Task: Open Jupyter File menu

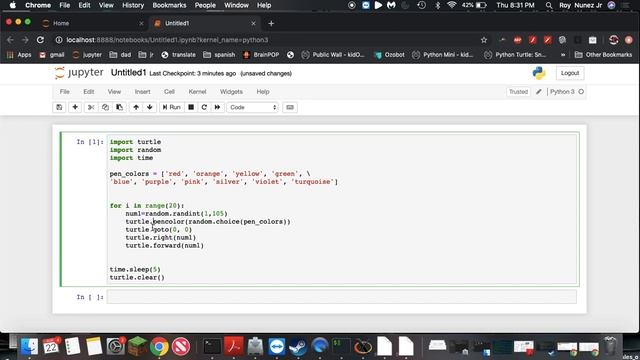Action: pos(64,92)
